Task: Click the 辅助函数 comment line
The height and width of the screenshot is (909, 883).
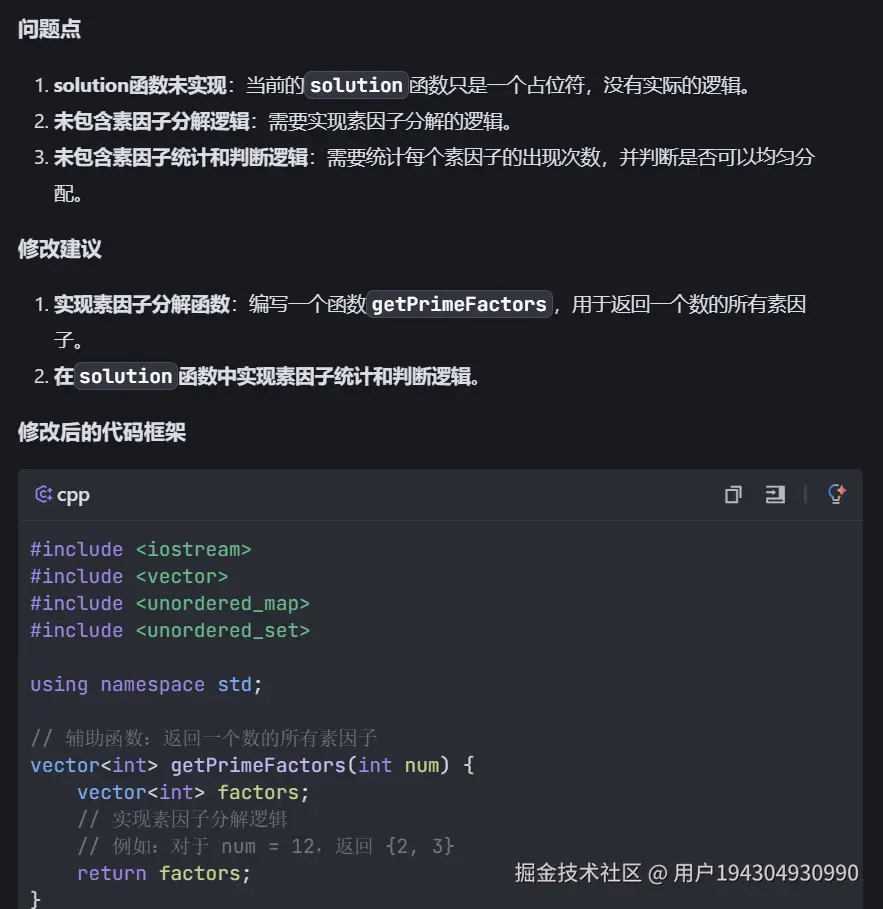Action: 203,738
